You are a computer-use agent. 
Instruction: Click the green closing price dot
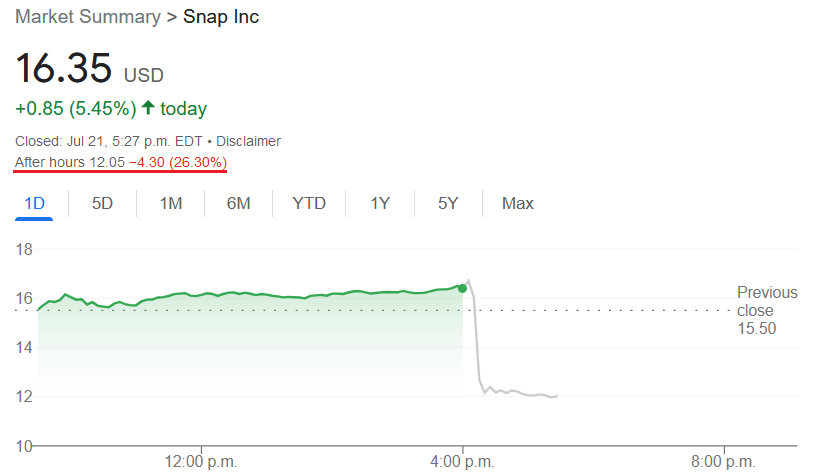tap(462, 288)
